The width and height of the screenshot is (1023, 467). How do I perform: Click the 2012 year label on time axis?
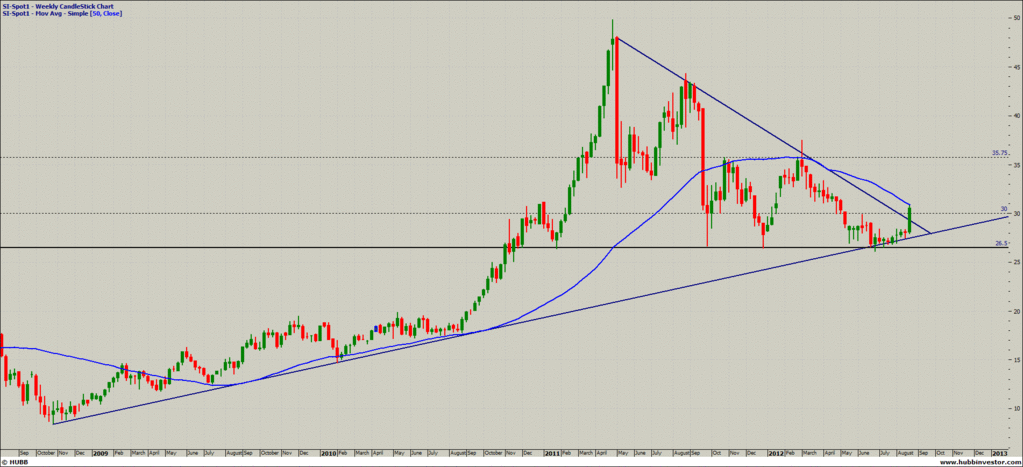pyautogui.click(x=778, y=453)
